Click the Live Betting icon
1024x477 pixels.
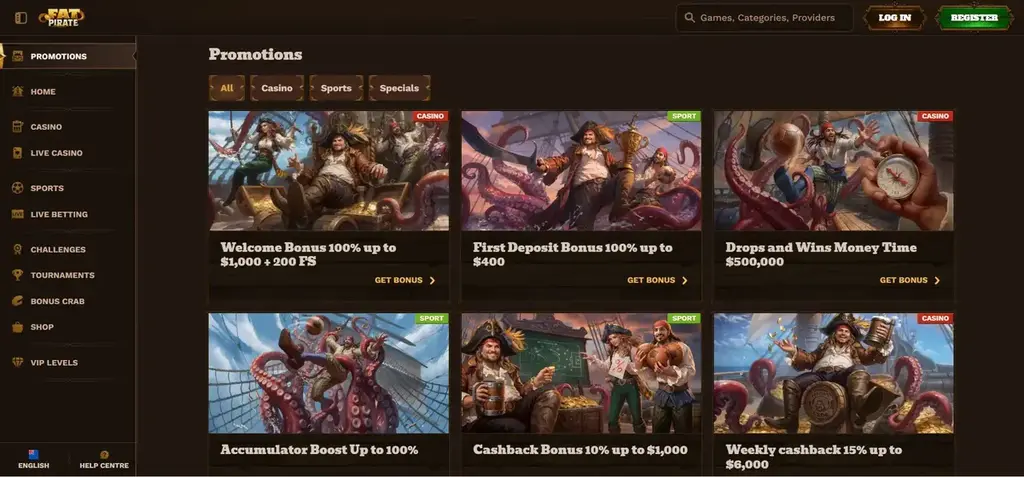point(18,214)
